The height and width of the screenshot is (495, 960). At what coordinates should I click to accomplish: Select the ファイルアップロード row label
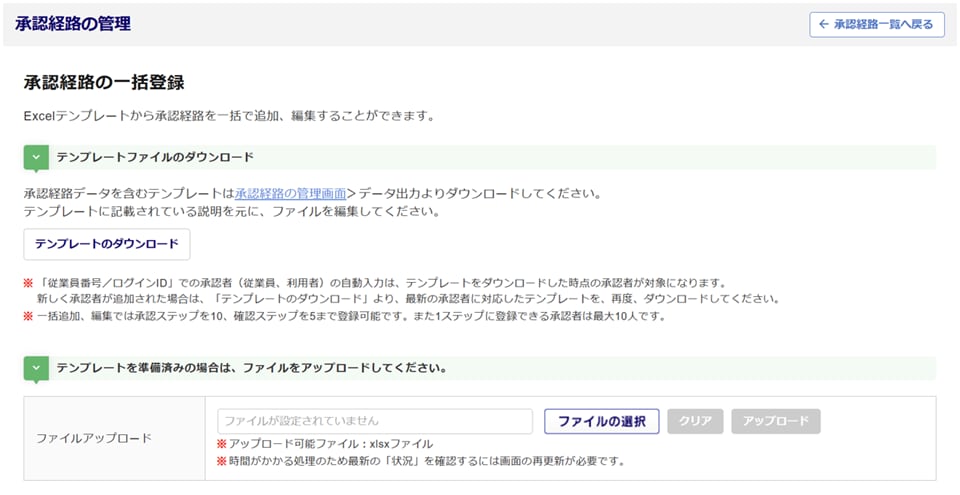(x=94, y=438)
